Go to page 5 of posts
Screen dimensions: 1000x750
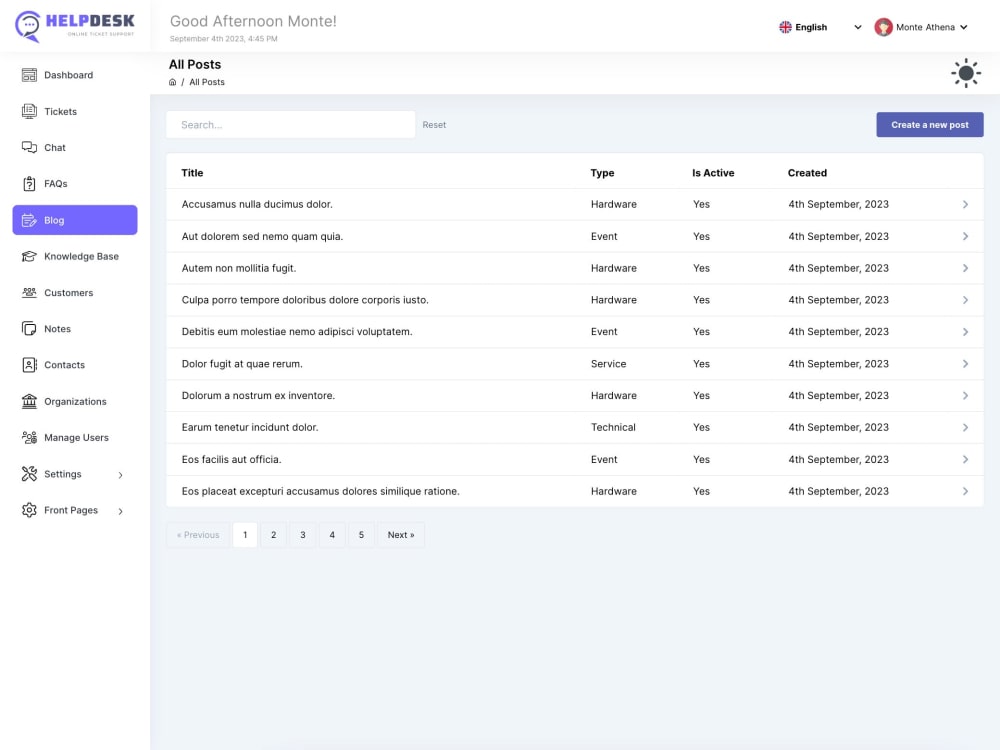point(361,535)
